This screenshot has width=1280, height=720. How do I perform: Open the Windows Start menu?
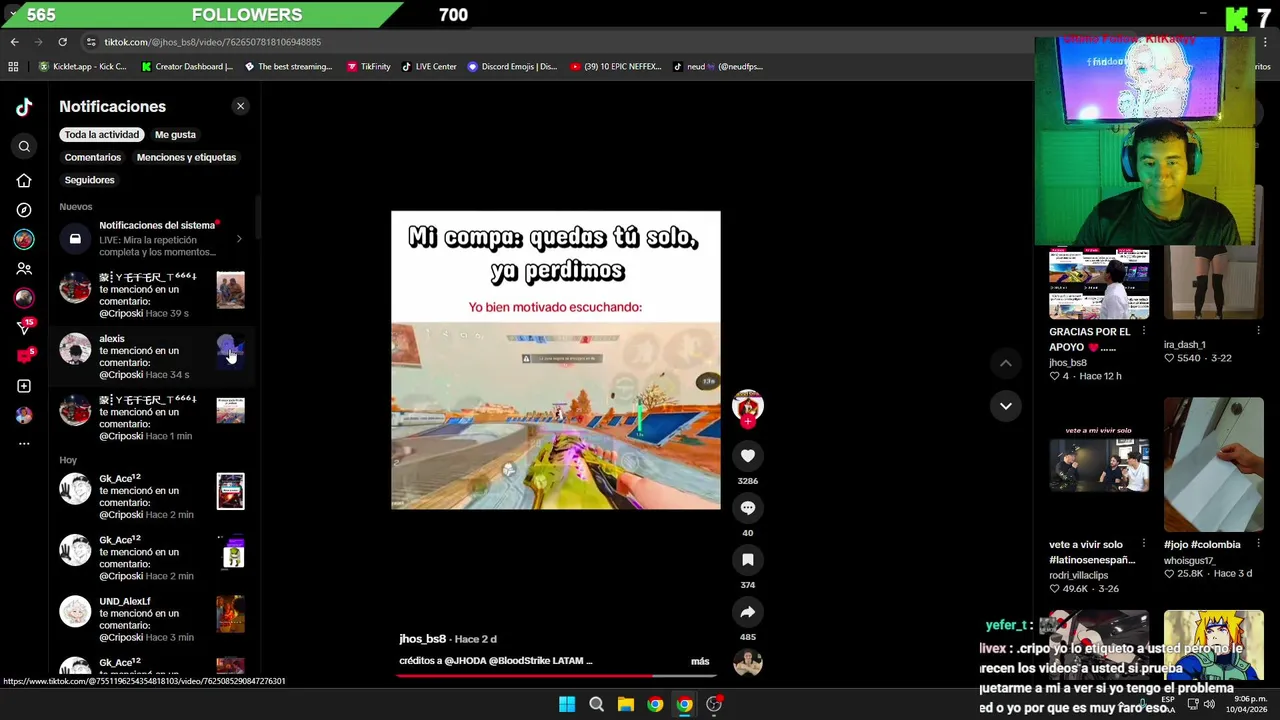567,705
